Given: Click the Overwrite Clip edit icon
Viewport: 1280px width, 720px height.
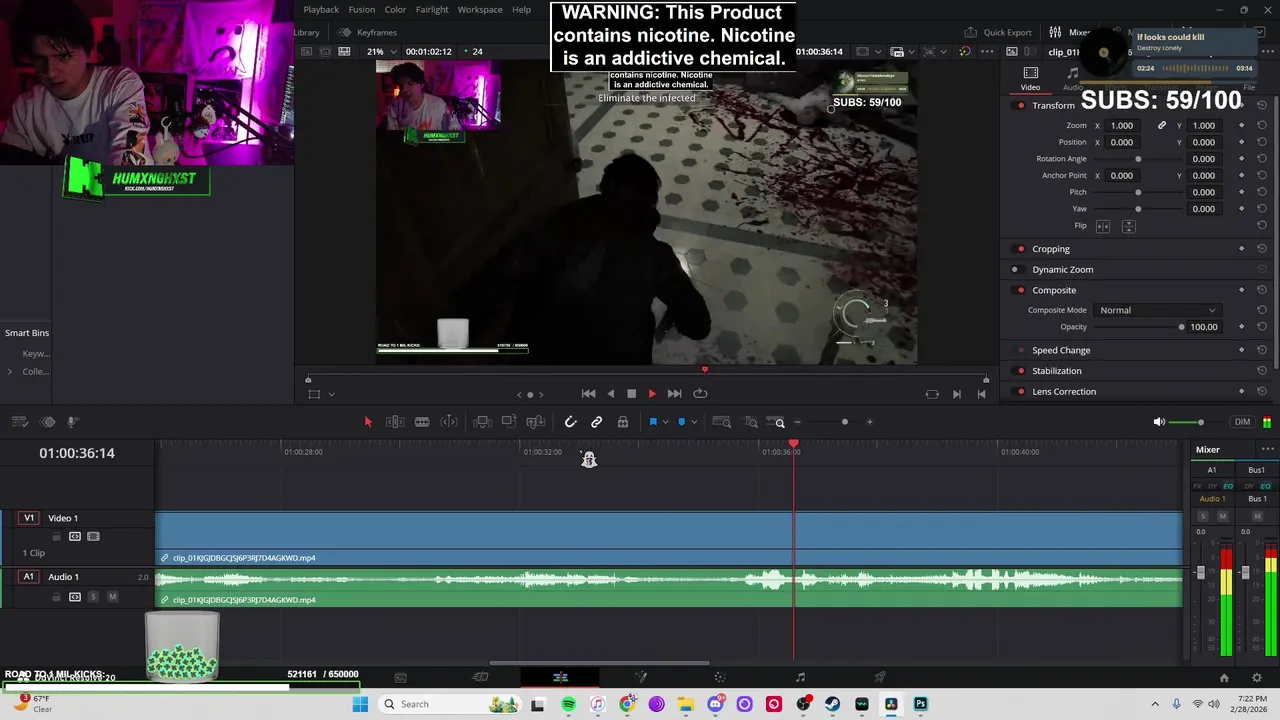Looking at the screenshot, I should point(509,422).
